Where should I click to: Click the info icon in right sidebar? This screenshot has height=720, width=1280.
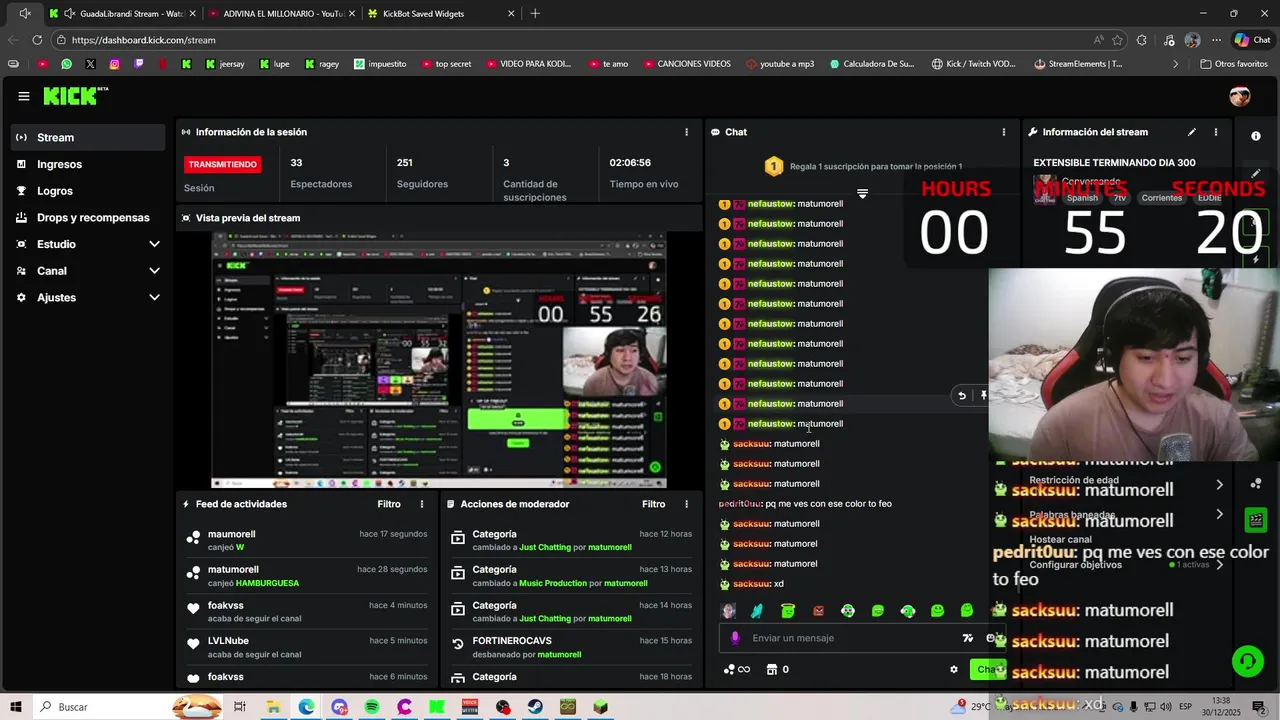[1256, 136]
